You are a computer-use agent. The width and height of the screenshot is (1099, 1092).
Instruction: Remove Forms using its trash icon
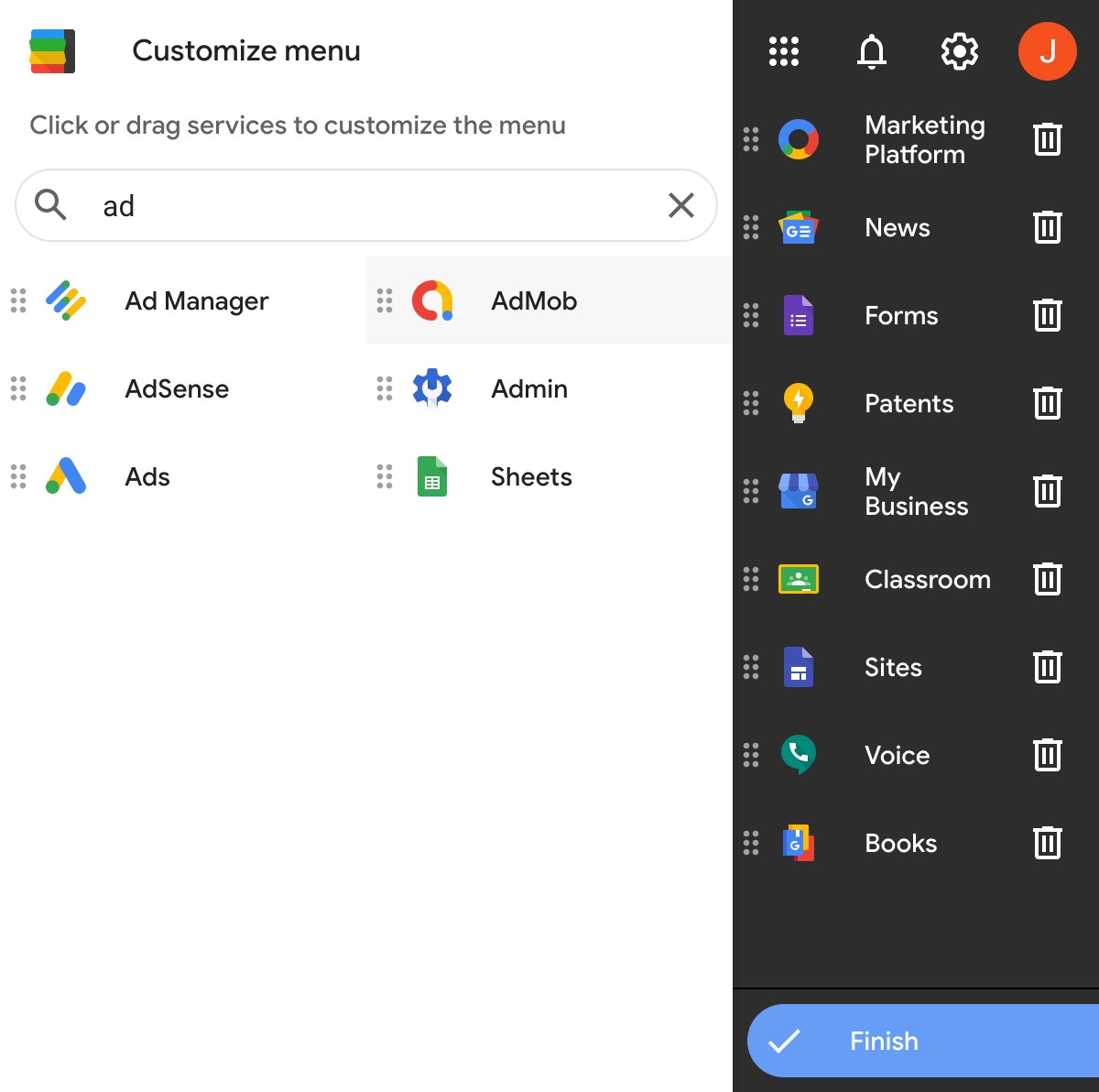click(x=1048, y=315)
